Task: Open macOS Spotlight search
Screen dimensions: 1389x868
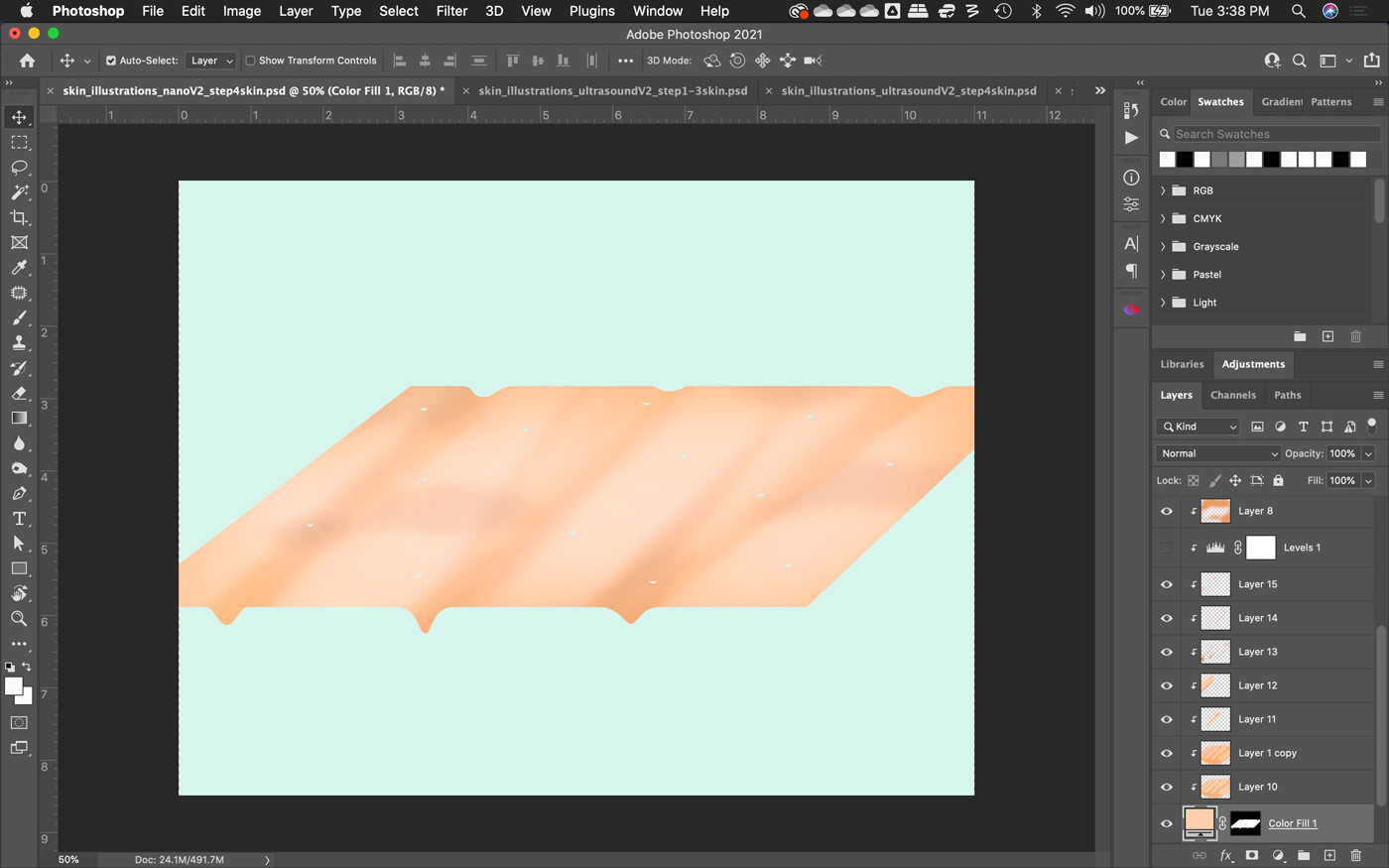Action: coord(1298,11)
